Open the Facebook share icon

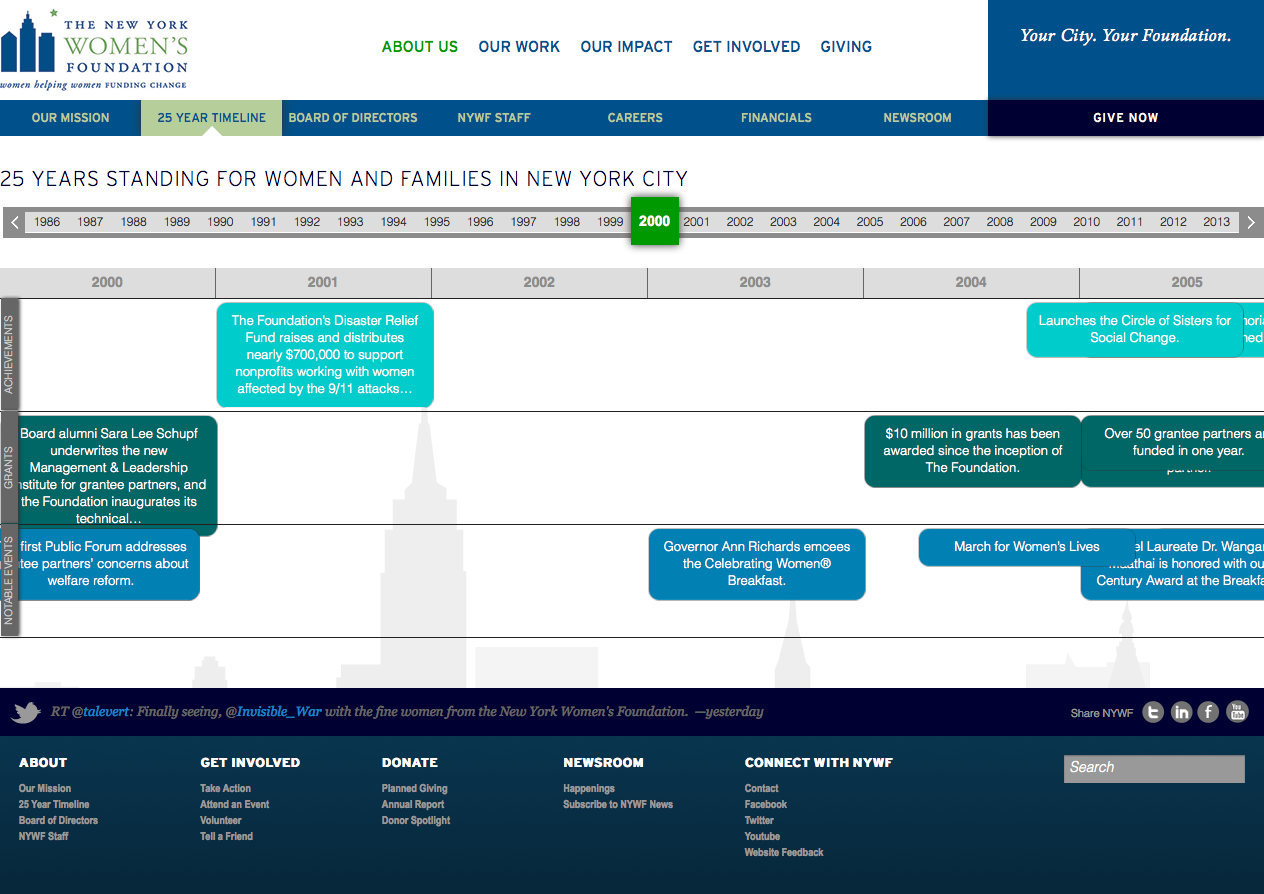point(1209,712)
